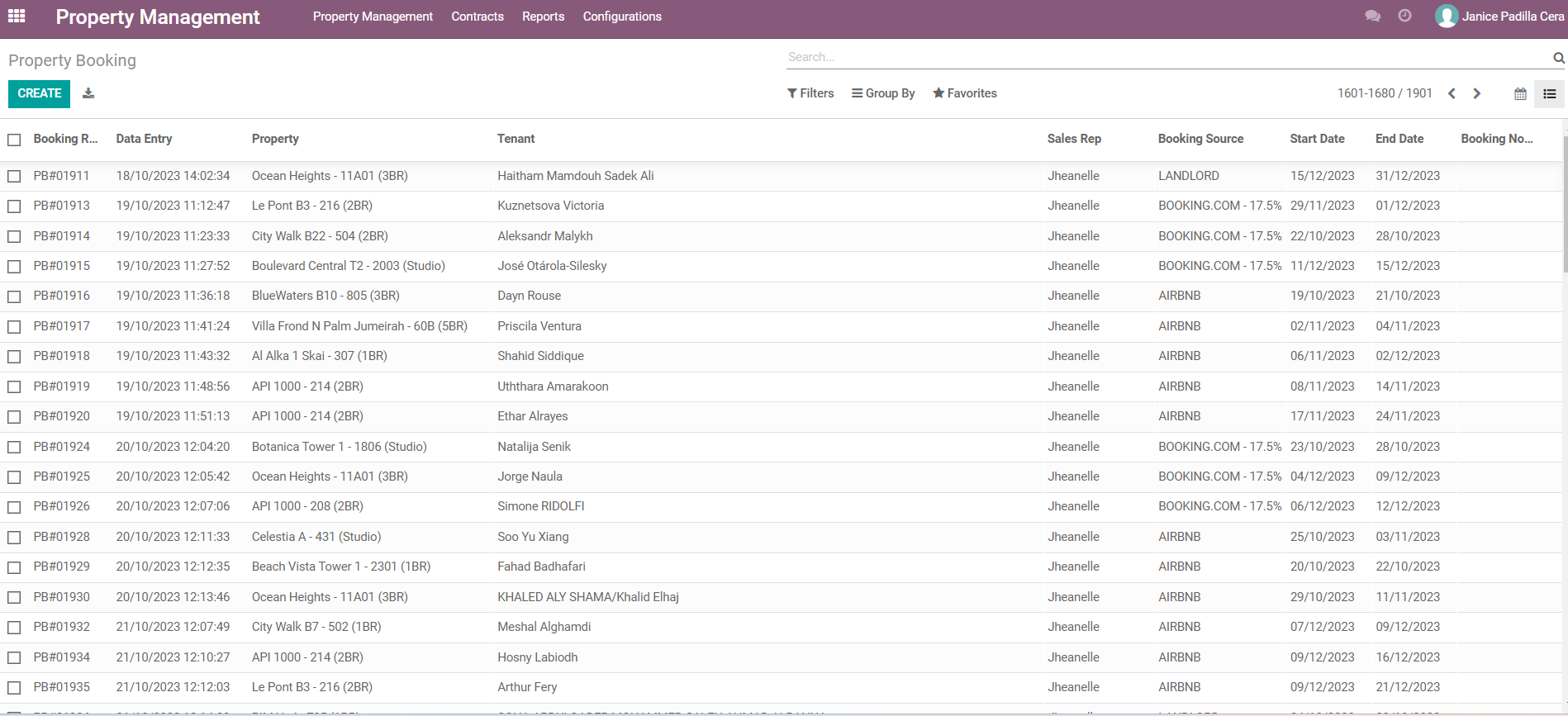Screen dimensions: 1568x716
Task: Sort by Sales Rep column header
Action: click(x=1074, y=139)
